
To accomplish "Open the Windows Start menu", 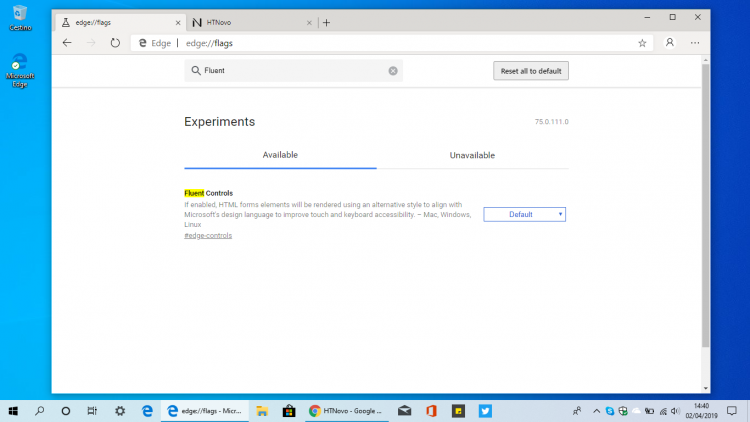I will click(13, 411).
